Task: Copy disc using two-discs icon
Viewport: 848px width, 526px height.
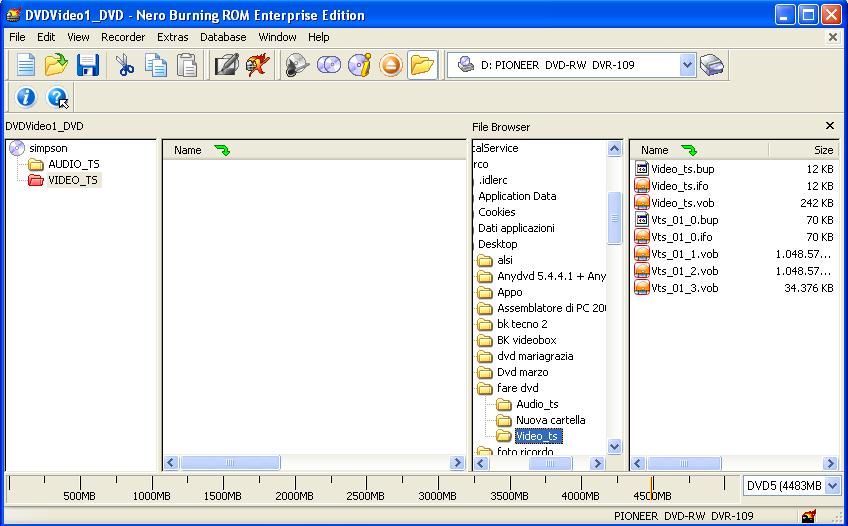Action: click(328, 65)
